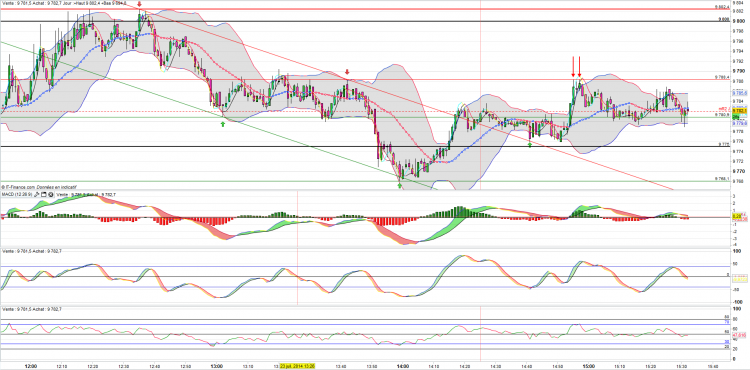Select the 9 768,1 green support line label
The width and height of the screenshot is (750, 370).
[722, 179]
